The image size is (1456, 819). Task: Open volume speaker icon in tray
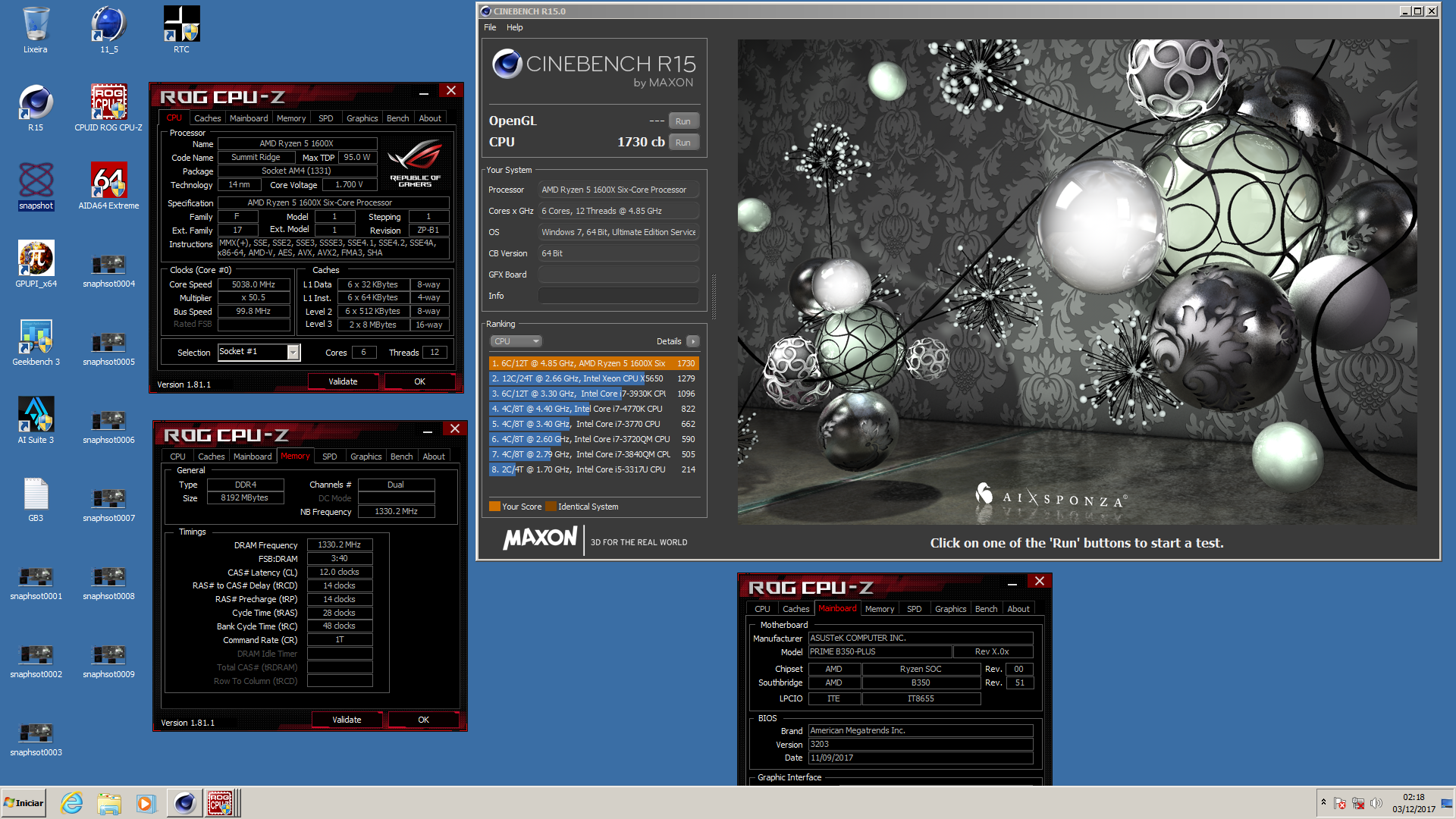(x=1376, y=803)
